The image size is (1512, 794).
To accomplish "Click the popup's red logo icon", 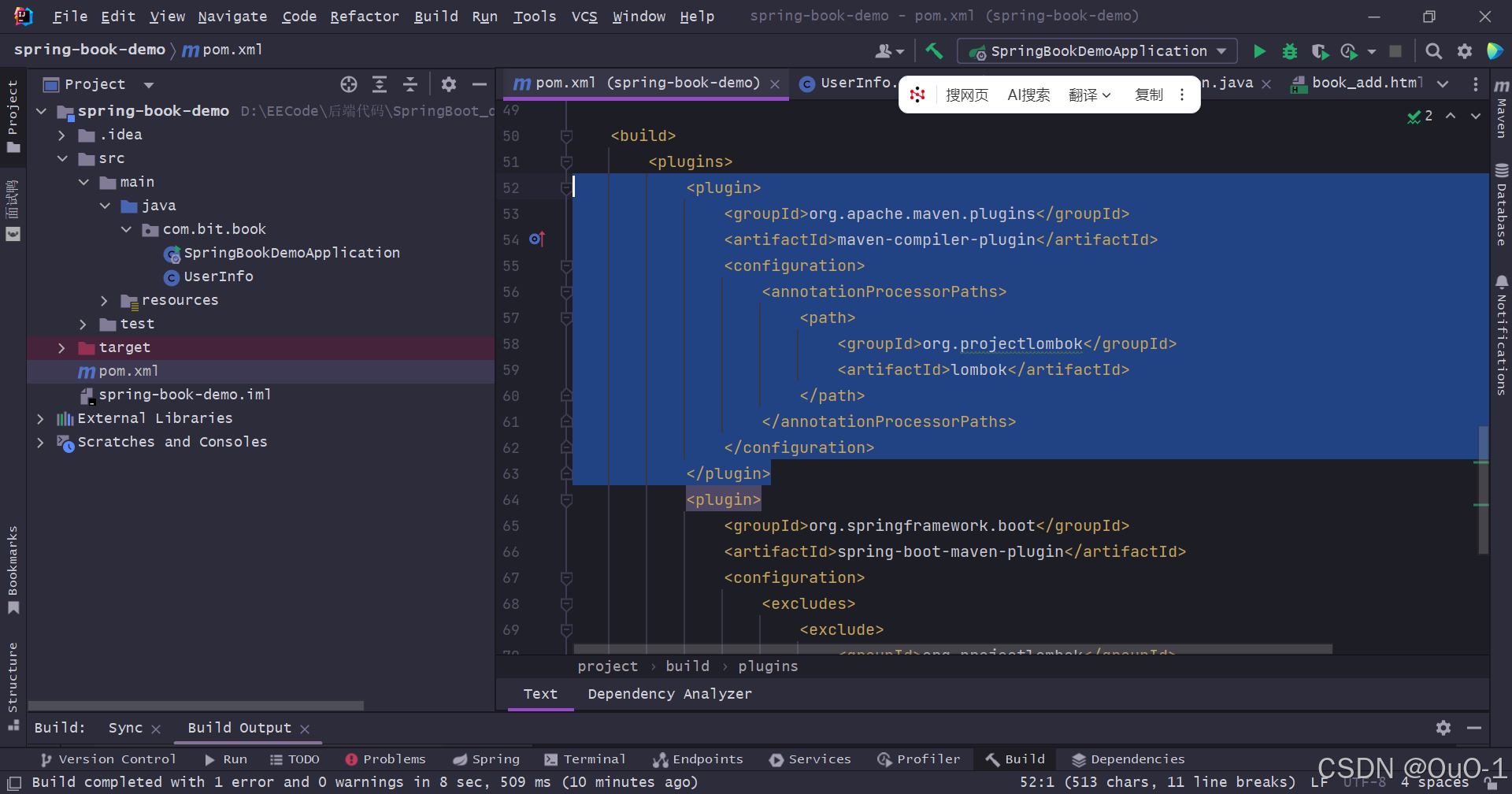I will coord(917,95).
